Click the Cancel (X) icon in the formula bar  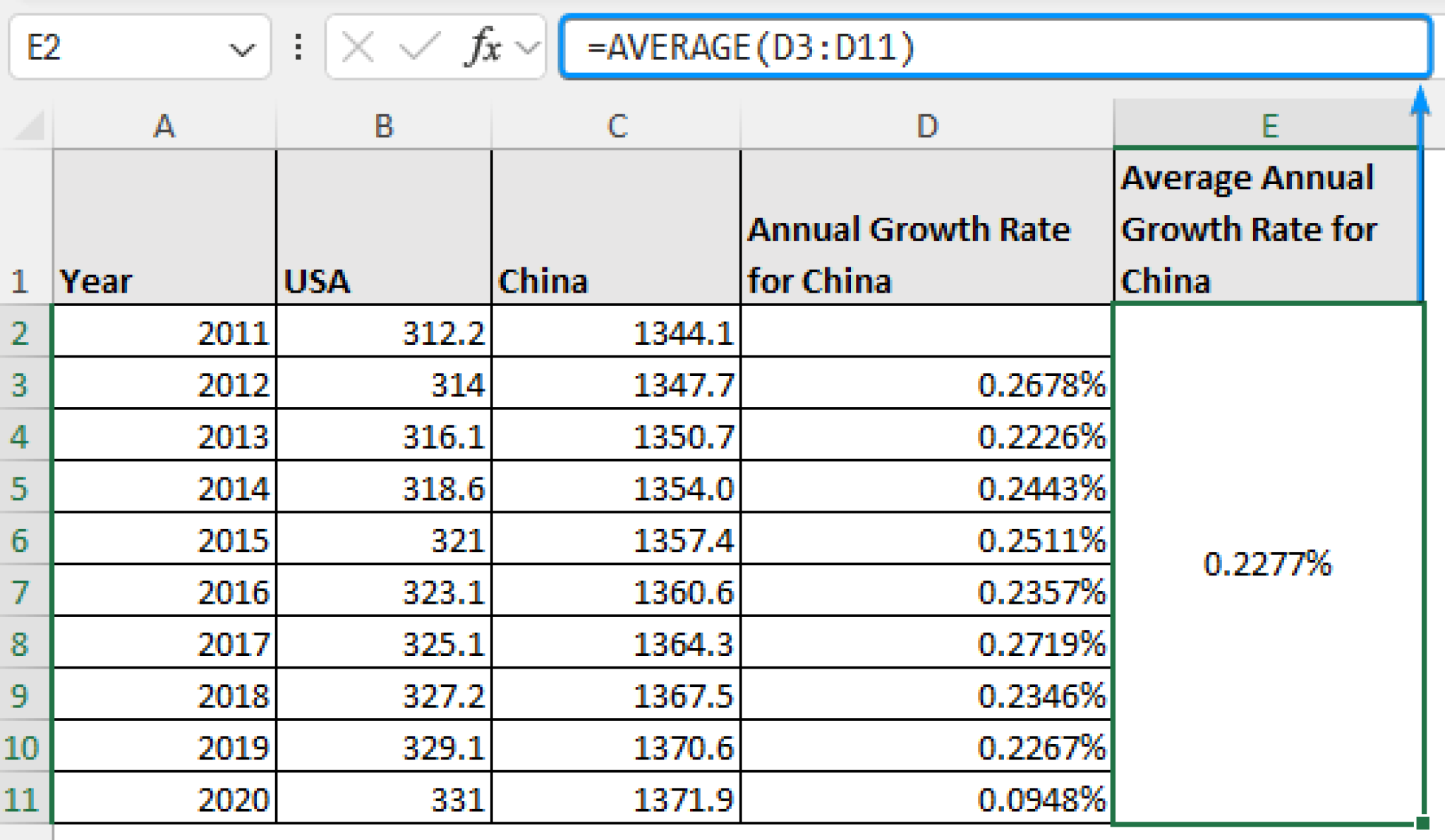[x=357, y=47]
